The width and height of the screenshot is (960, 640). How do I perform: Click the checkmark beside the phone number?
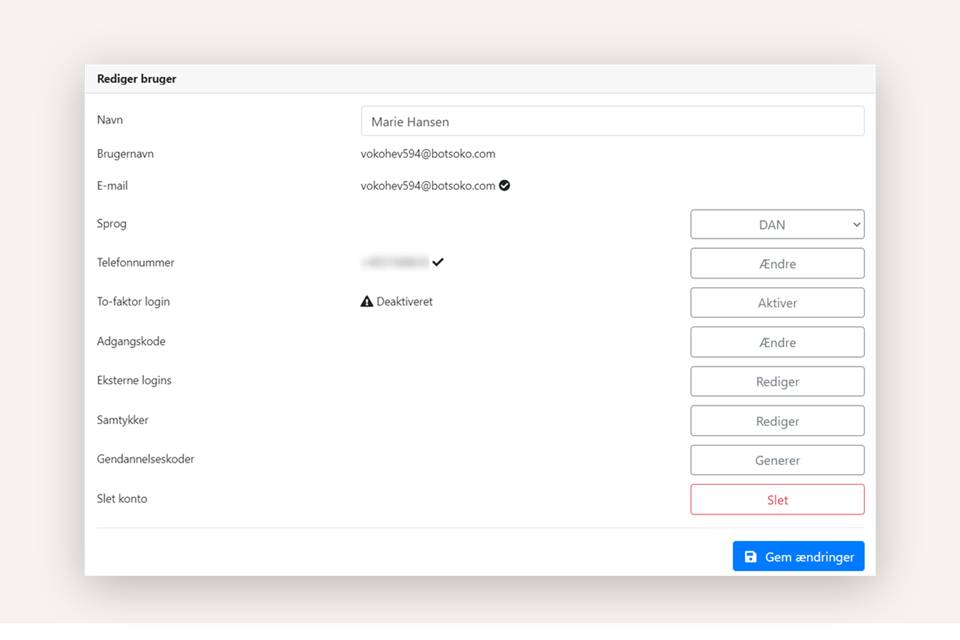click(x=438, y=262)
